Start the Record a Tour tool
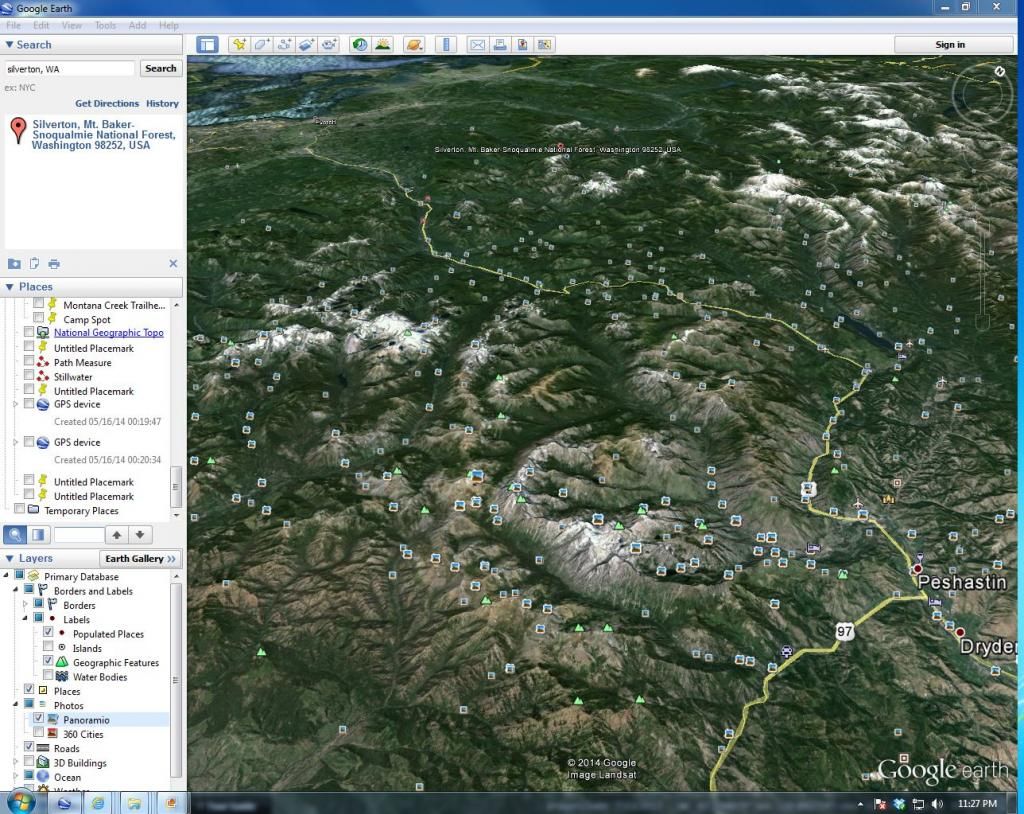Screen dimensions: 1024x814 [x=328, y=44]
